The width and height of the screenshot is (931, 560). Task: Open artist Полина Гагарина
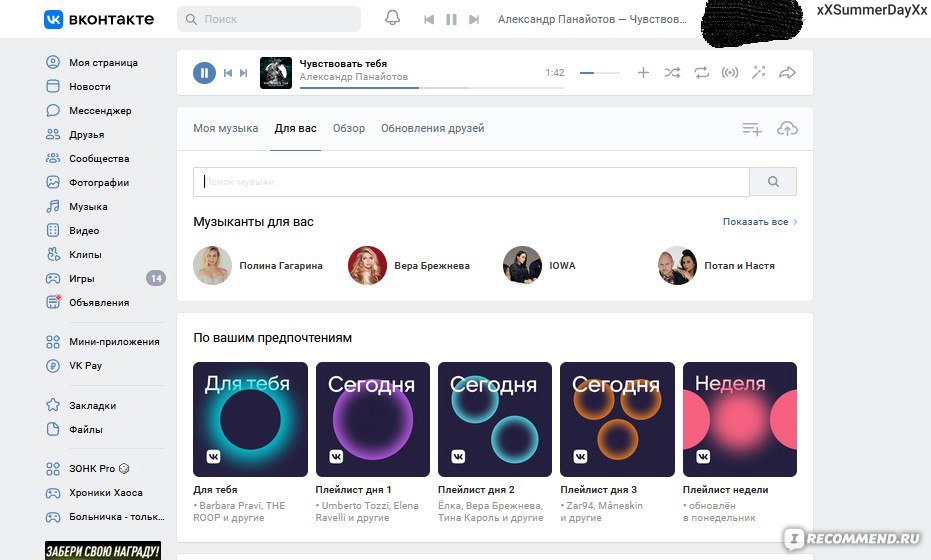(258, 265)
